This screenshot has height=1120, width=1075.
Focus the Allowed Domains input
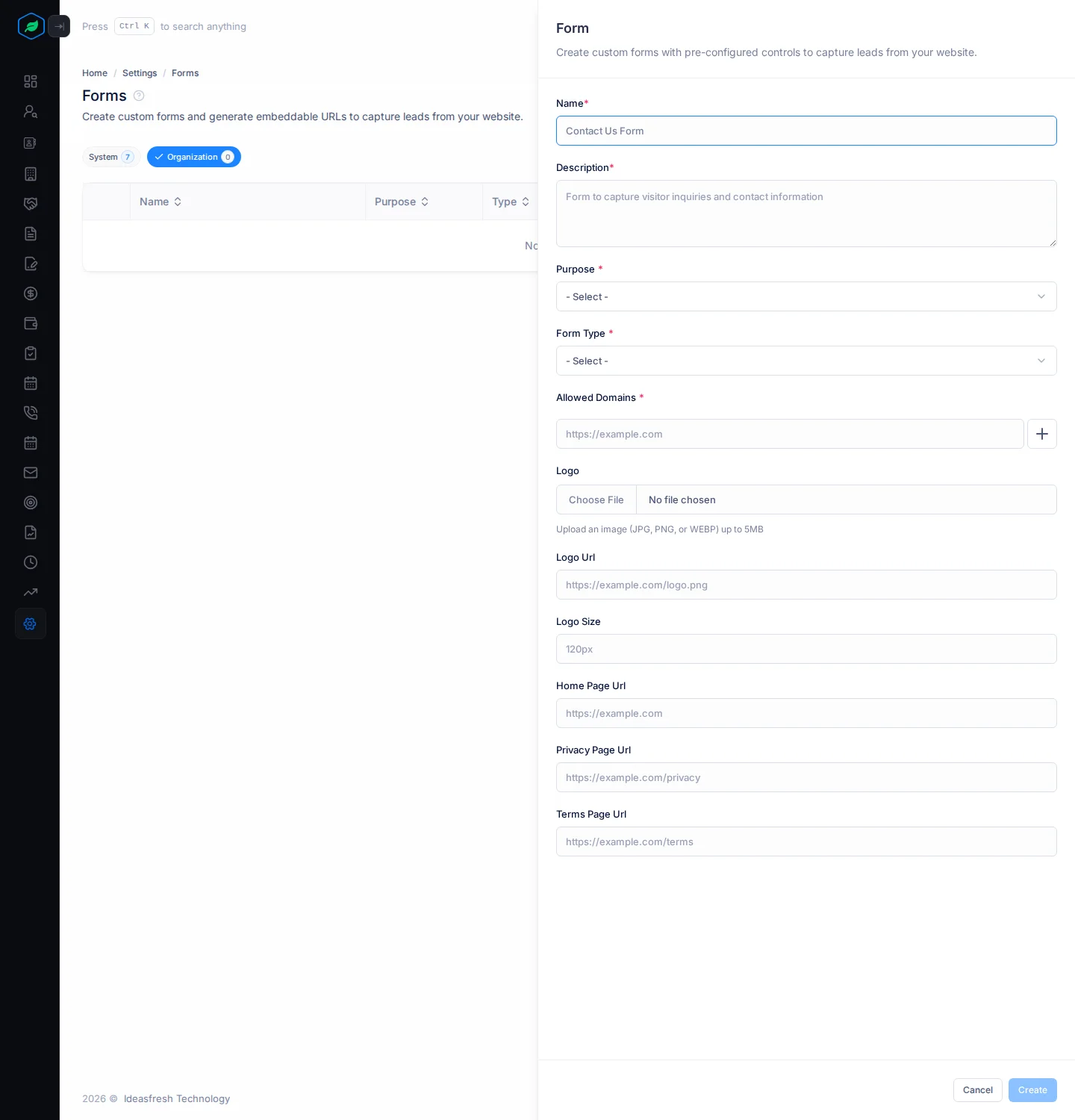tap(790, 434)
